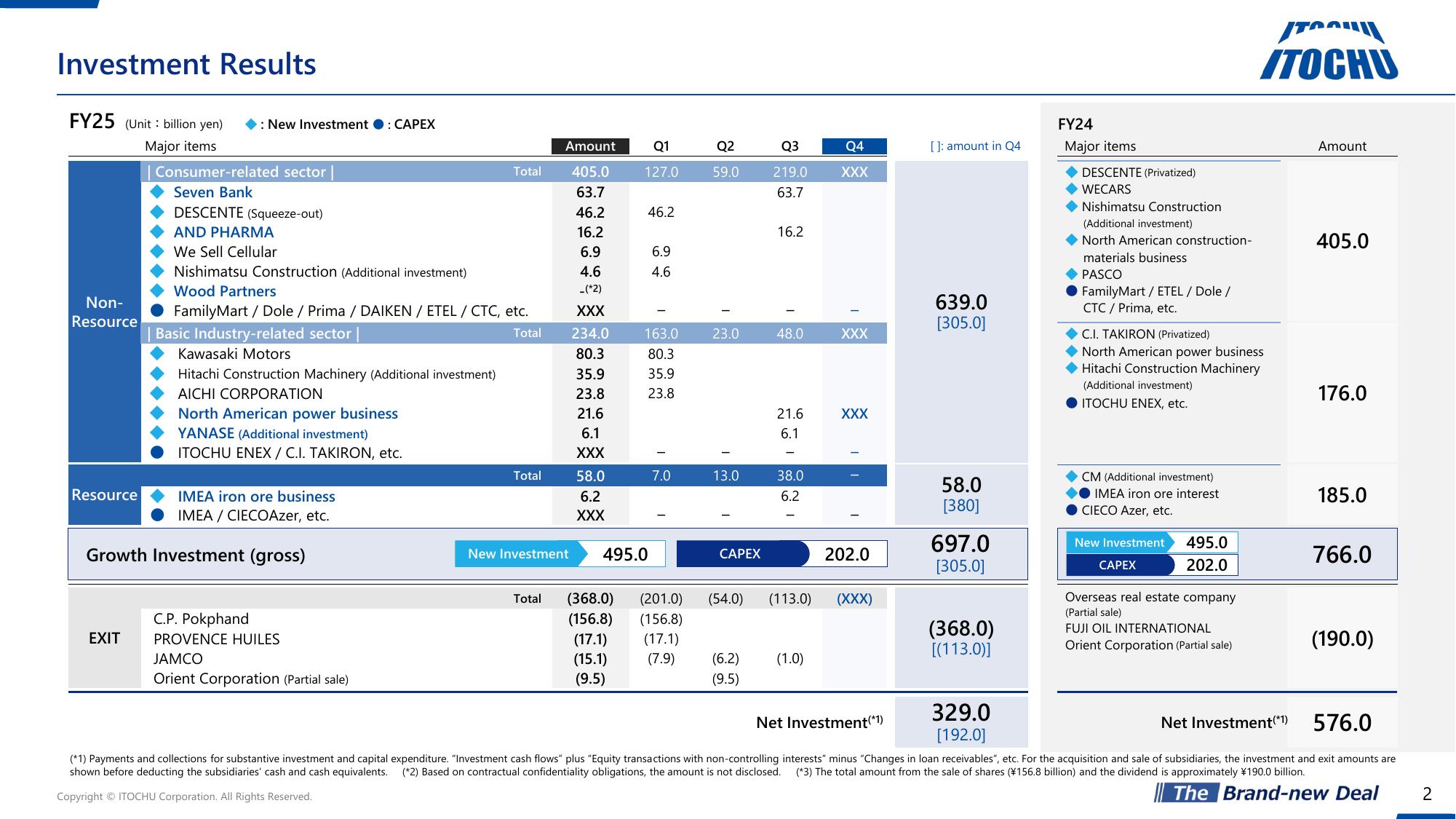Select the [192.0] bracketed Q4 value
The image size is (1456, 819).
click(x=961, y=735)
